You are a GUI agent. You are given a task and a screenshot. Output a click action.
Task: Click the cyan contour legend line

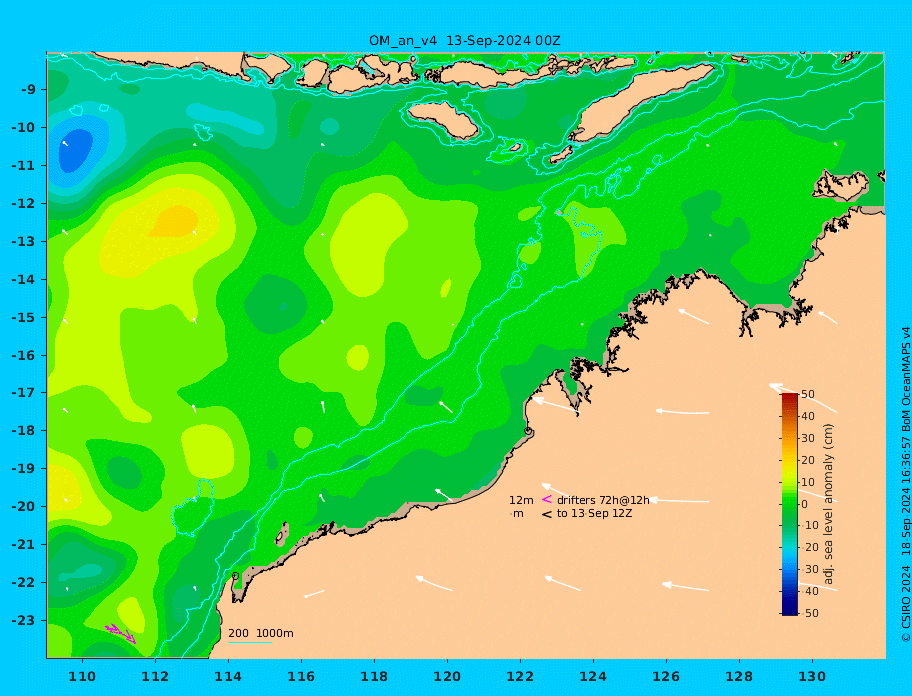(x=250, y=642)
